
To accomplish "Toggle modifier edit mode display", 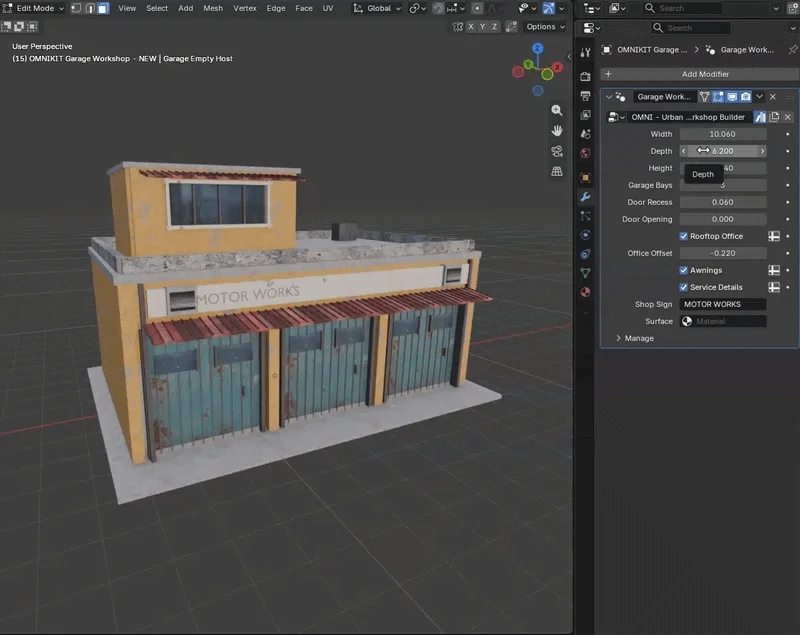I will (x=718, y=96).
